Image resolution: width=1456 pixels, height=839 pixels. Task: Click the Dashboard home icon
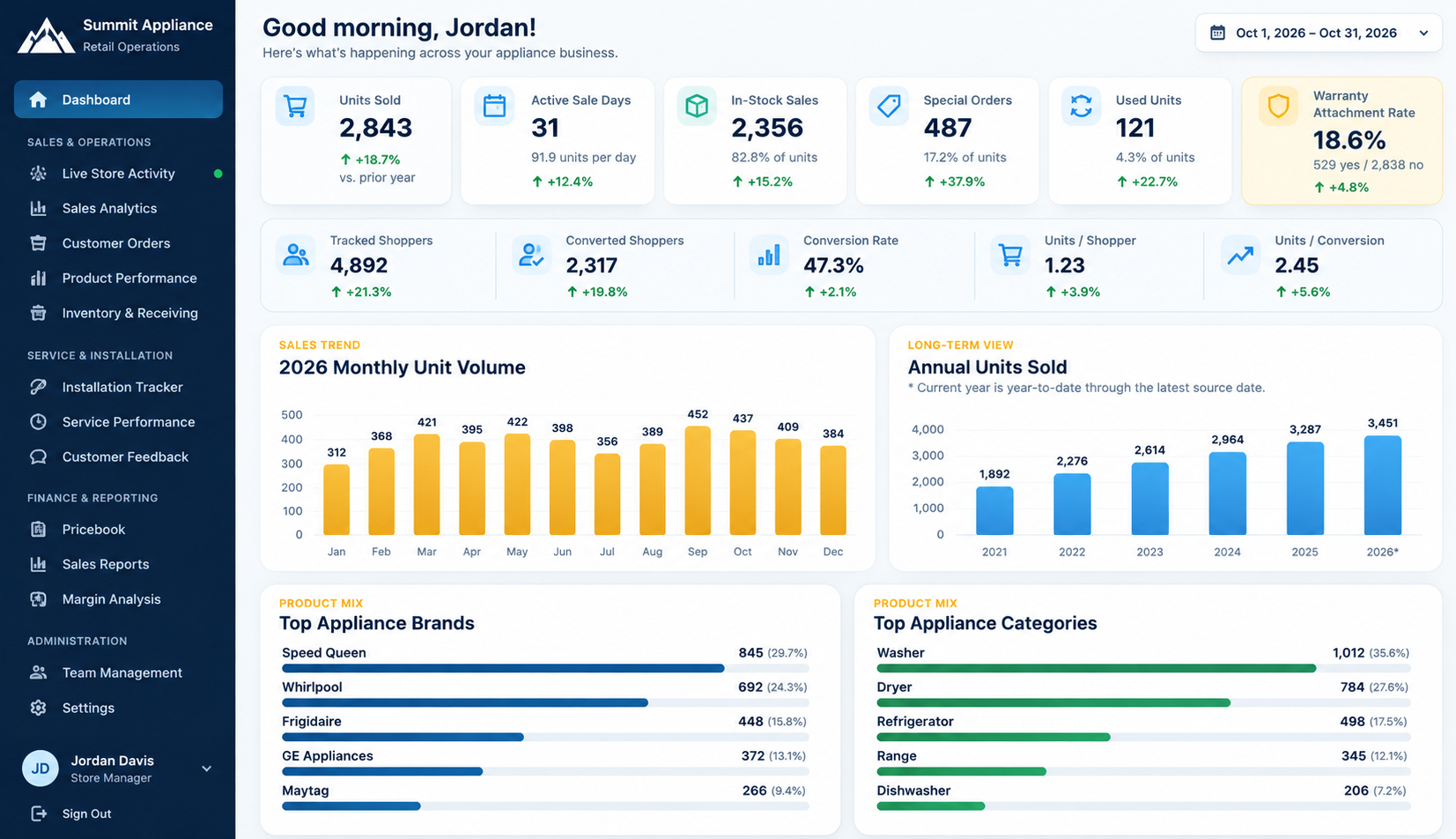click(38, 100)
